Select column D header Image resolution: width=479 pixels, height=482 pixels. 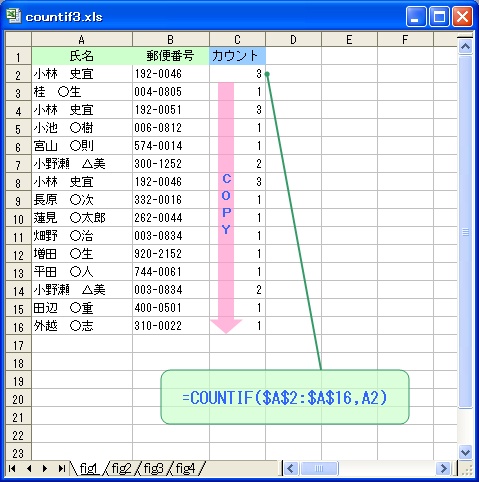coord(293,39)
